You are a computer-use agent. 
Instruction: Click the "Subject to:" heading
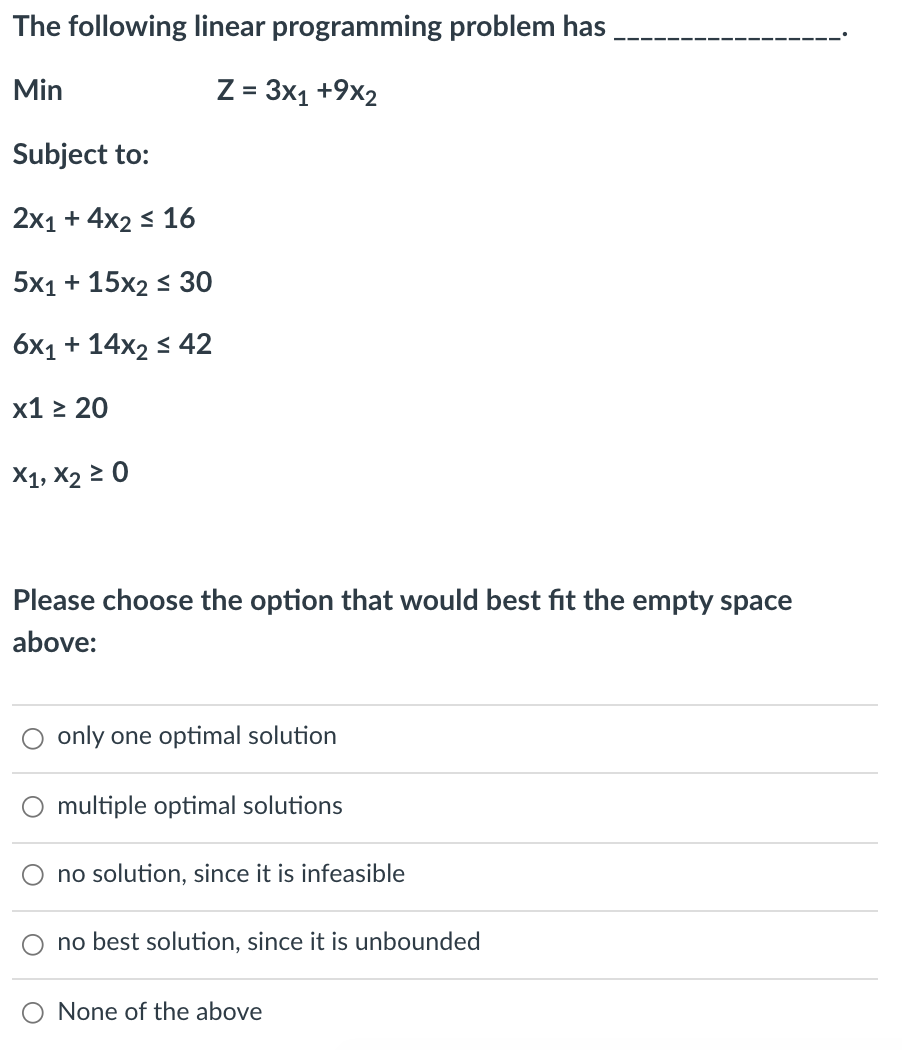(80, 155)
